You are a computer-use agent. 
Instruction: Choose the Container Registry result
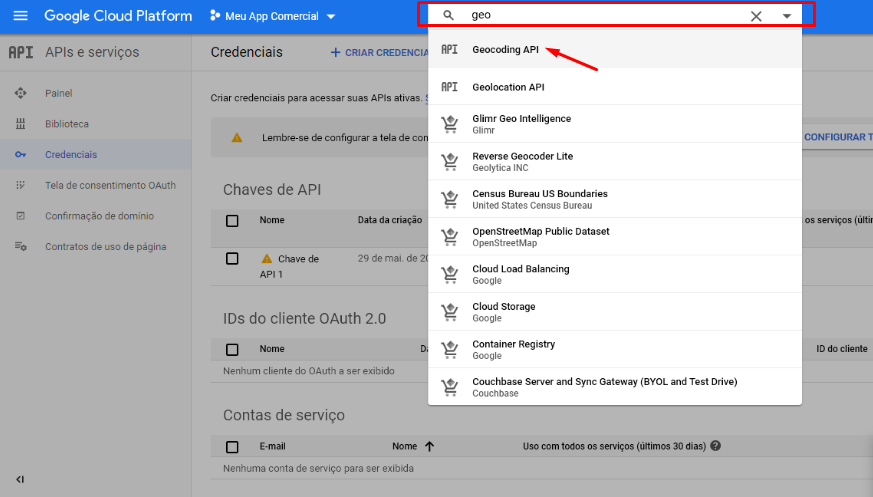pyautogui.click(x=615, y=349)
